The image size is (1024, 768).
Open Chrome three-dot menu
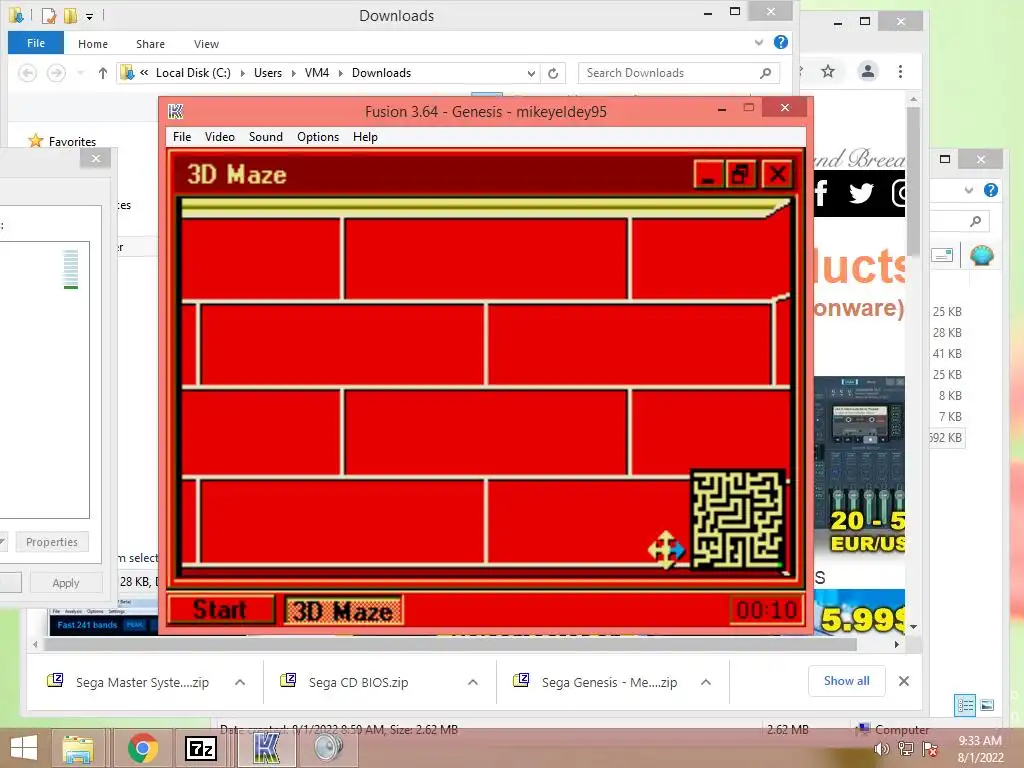[x=901, y=71]
